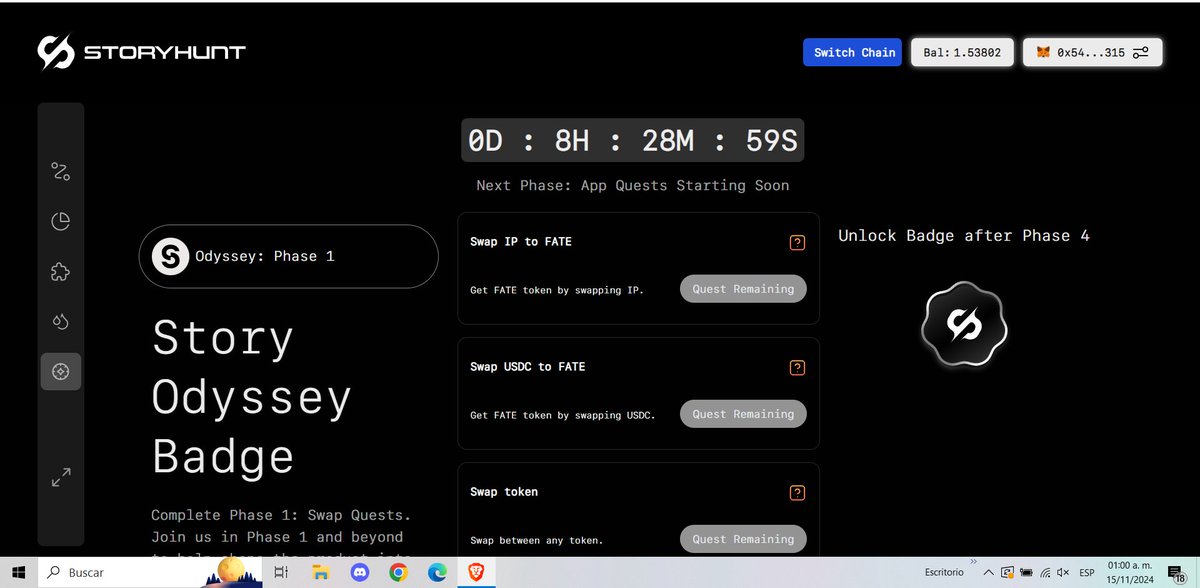Viewport: 1200px width, 588px height.
Task: Open Google Chrome from the taskbar
Action: pos(398,573)
